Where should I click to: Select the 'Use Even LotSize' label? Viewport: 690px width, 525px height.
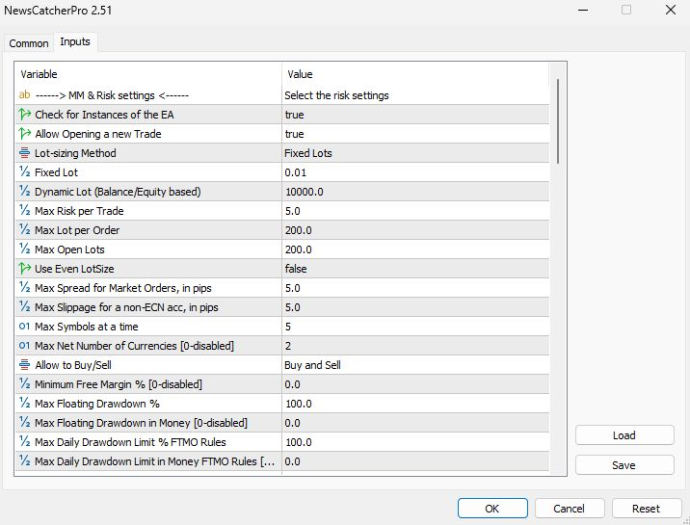coord(74,268)
